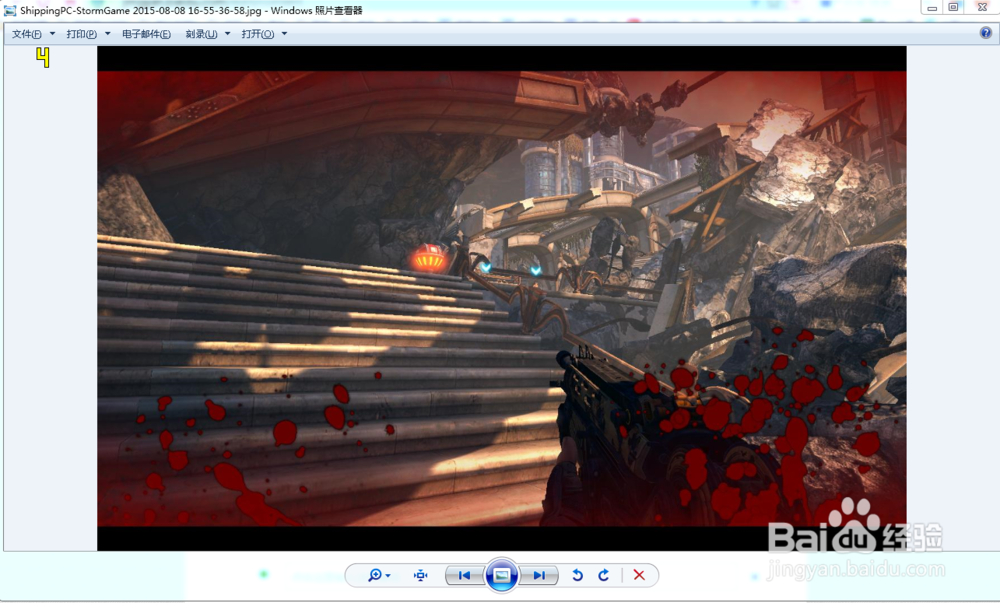Open the 文件(F) menu
The height and width of the screenshot is (603, 1000).
(x=26, y=34)
